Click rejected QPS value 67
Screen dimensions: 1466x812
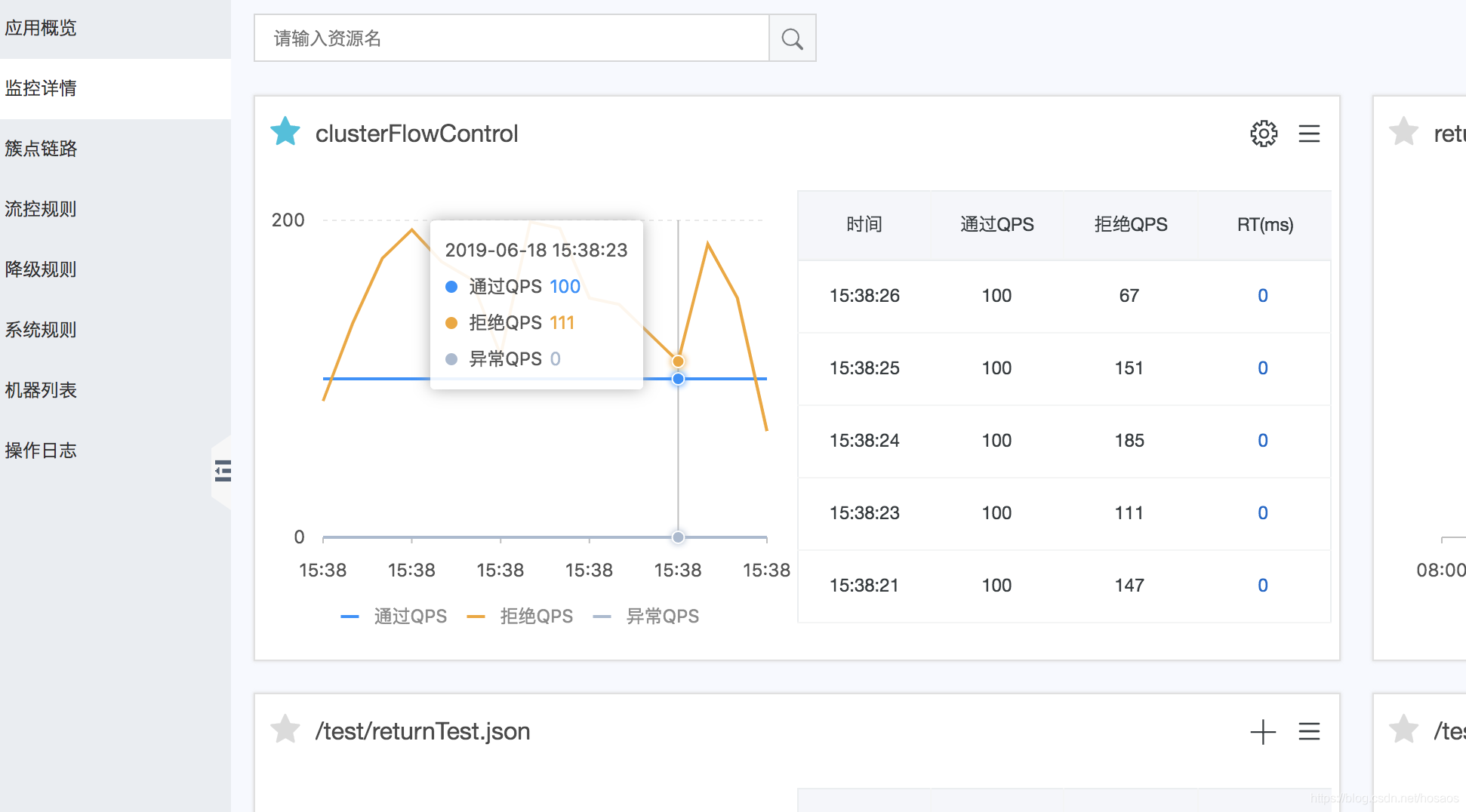tap(1129, 296)
